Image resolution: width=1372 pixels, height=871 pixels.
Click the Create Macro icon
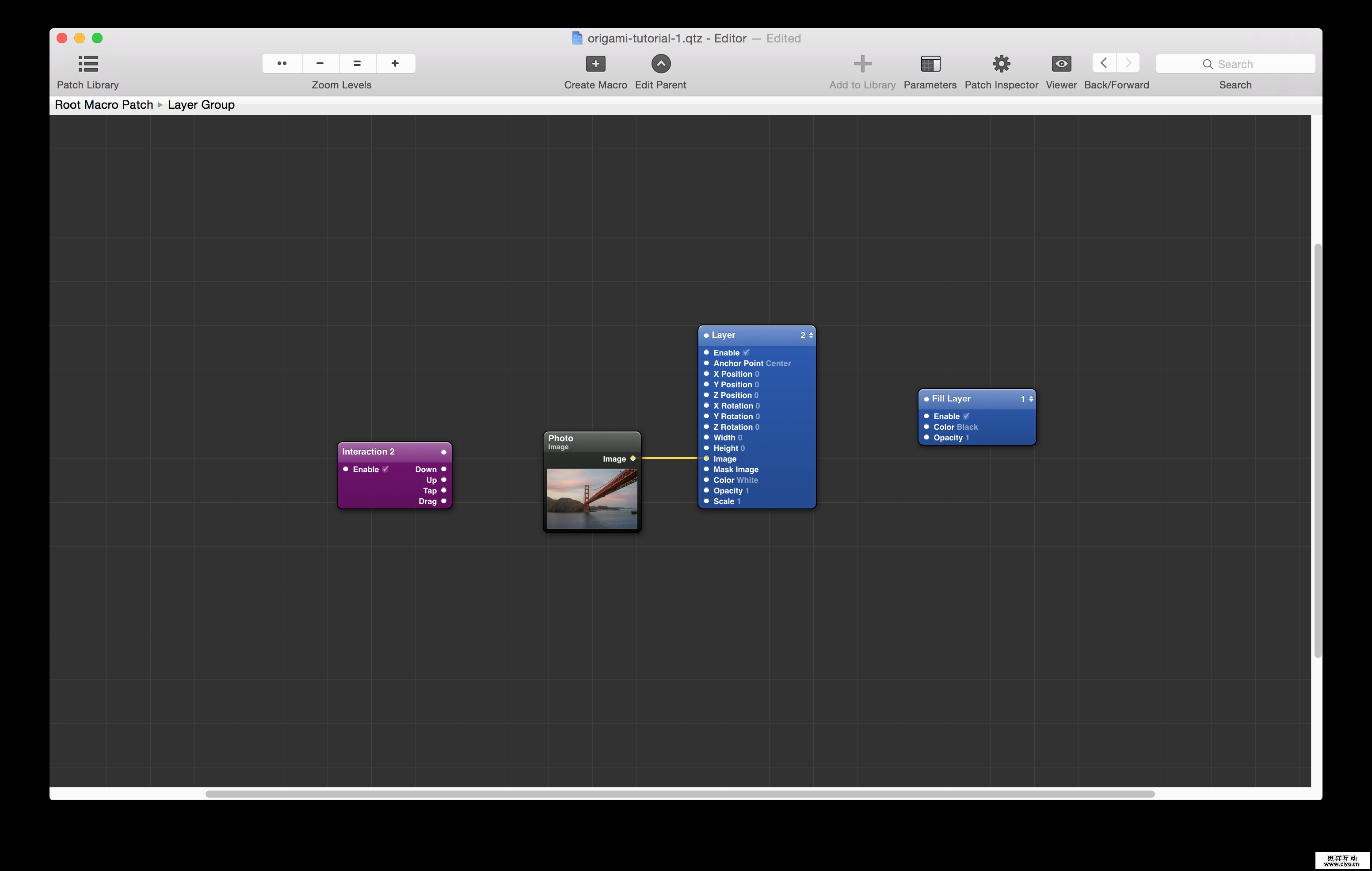tap(595, 63)
